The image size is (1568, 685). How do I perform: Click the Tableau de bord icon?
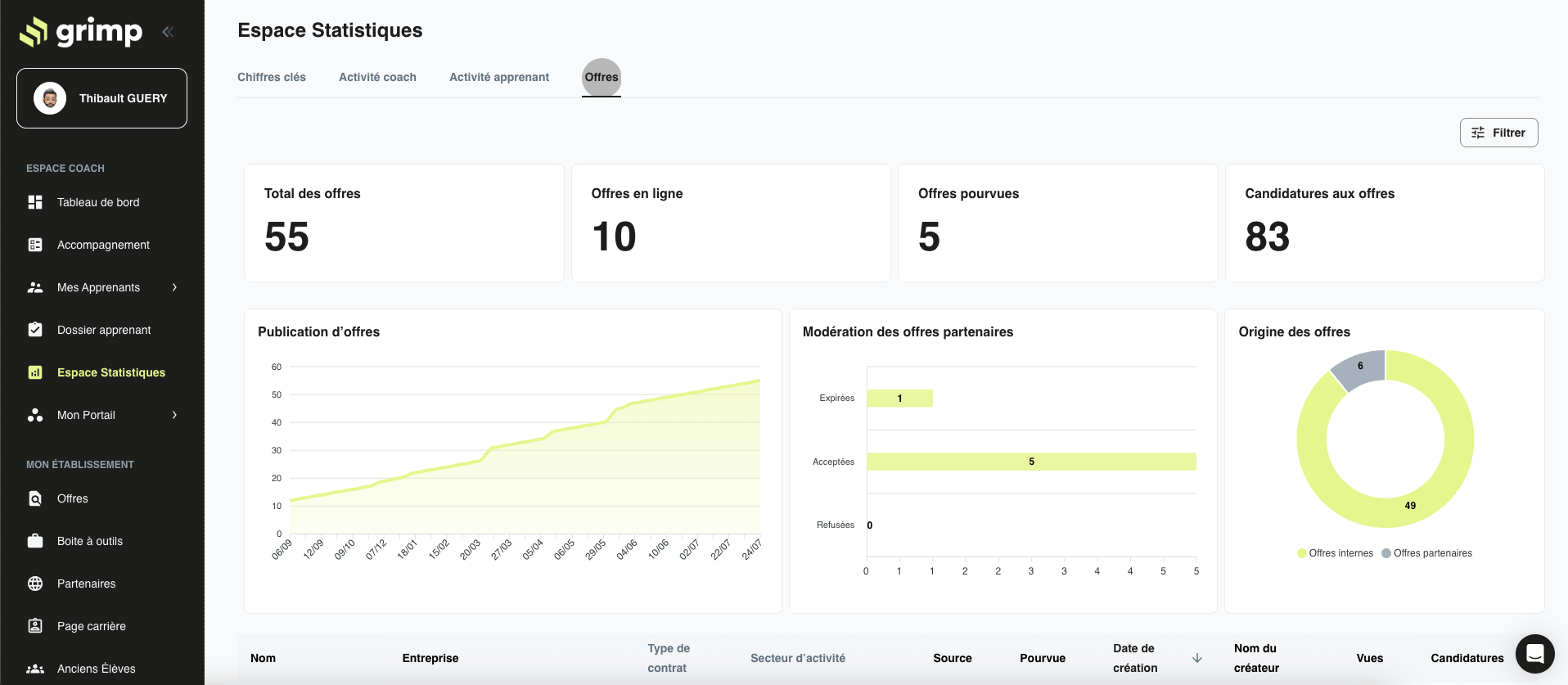35,202
